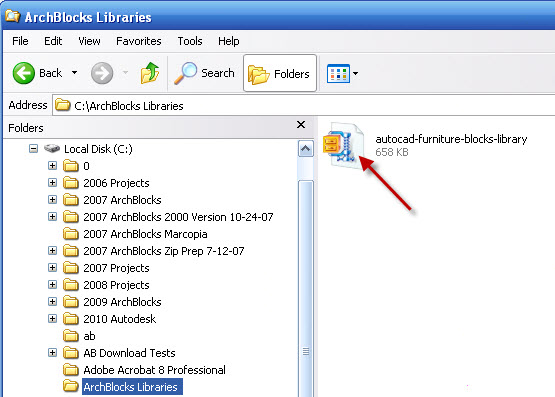Select the 2009 ArchBlocks folder label
Screen dimensions: 555x397
122,302
